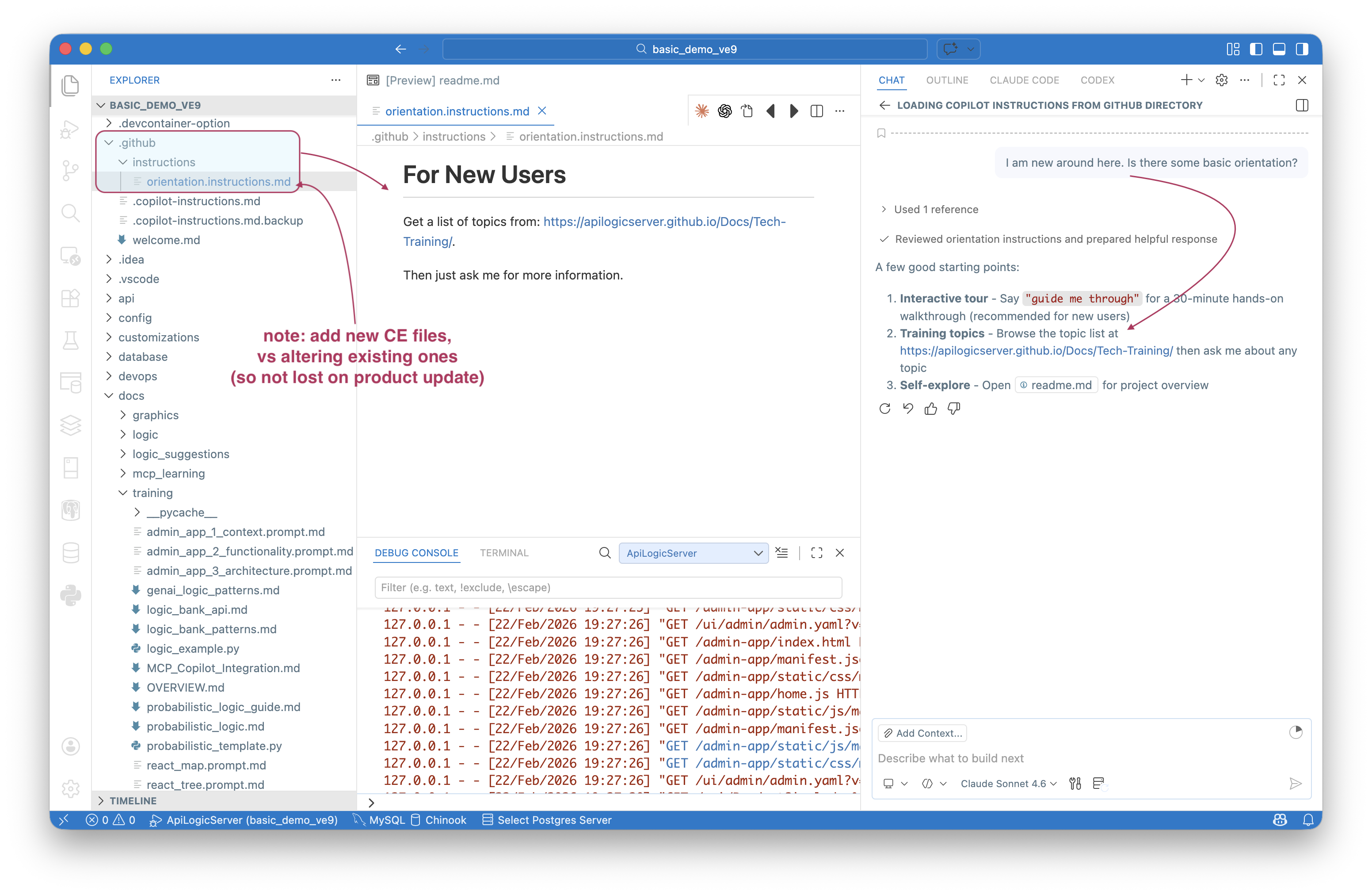The height and width of the screenshot is (895, 1372).
Task: Toggle the primary side bar layout button
Action: (x=1256, y=49)
